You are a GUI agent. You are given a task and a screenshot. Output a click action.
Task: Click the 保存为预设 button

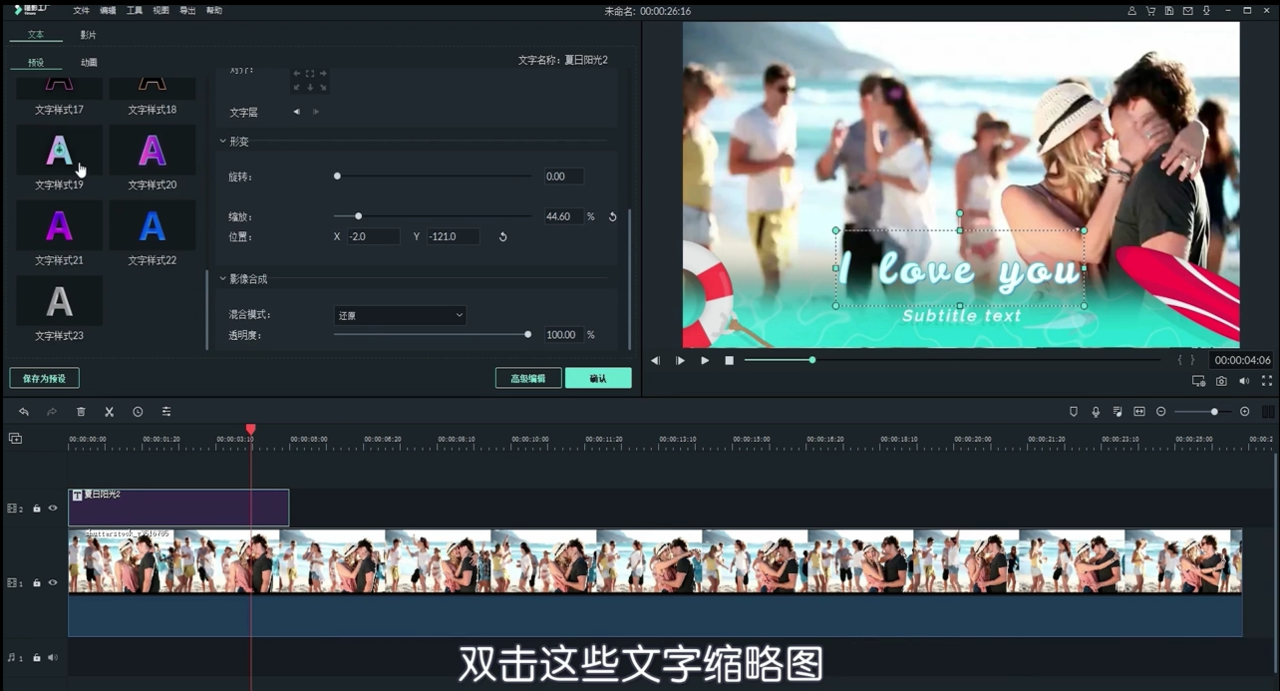44,378
